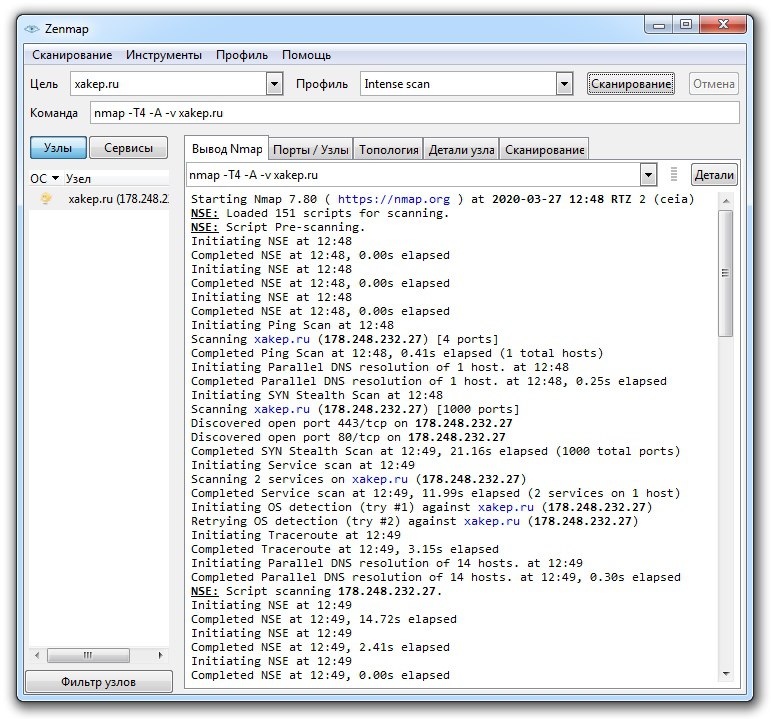
Task: Switch to the Топология tab
Action: (388, 149)
